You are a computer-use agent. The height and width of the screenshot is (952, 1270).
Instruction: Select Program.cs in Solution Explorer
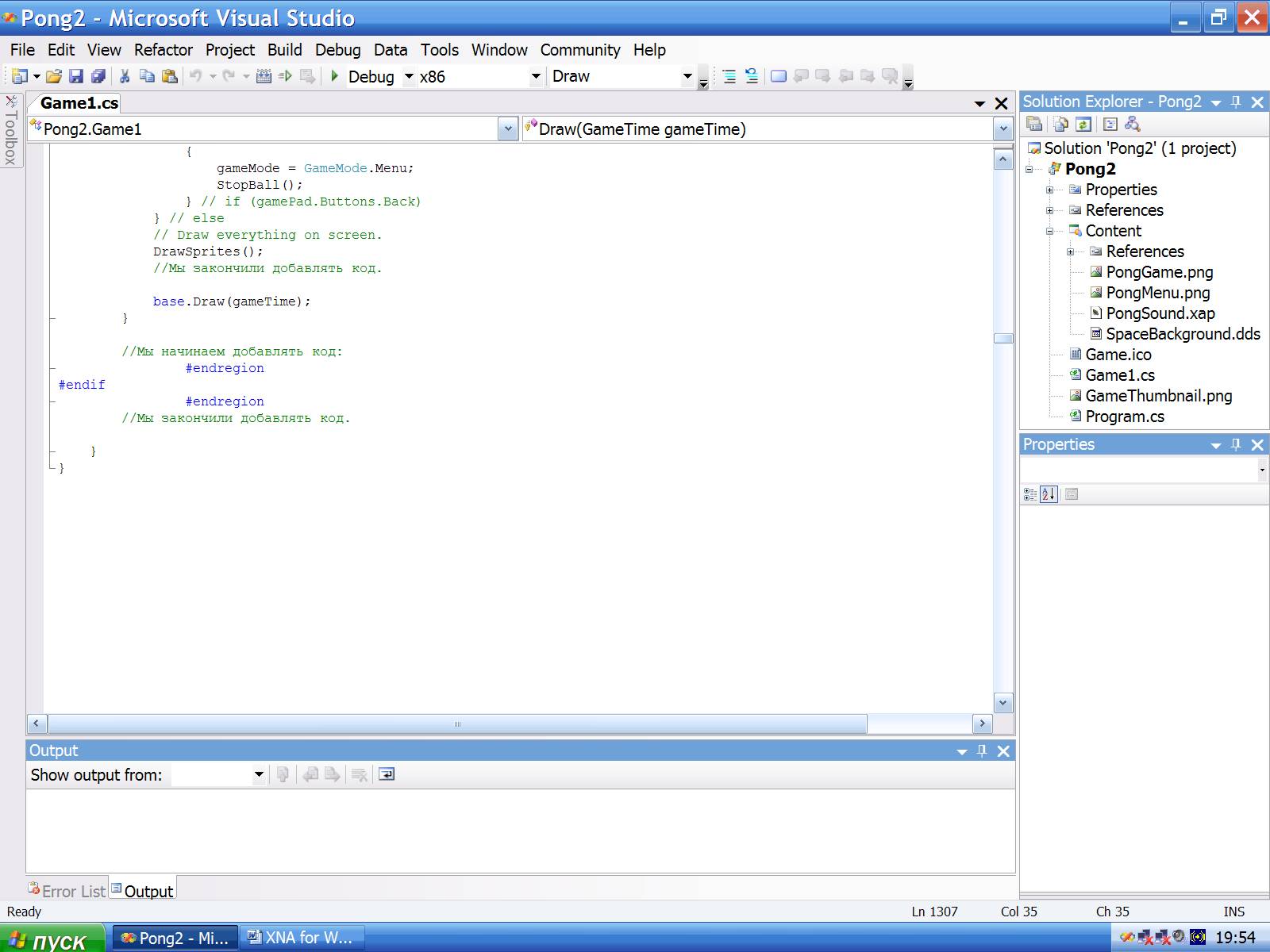pyautogui.click(x=1124, y=416)
